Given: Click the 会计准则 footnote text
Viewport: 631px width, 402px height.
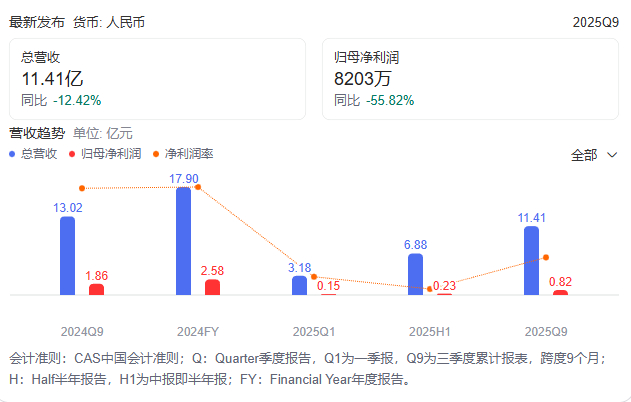Looking at the screenshot, I should 307,369.
